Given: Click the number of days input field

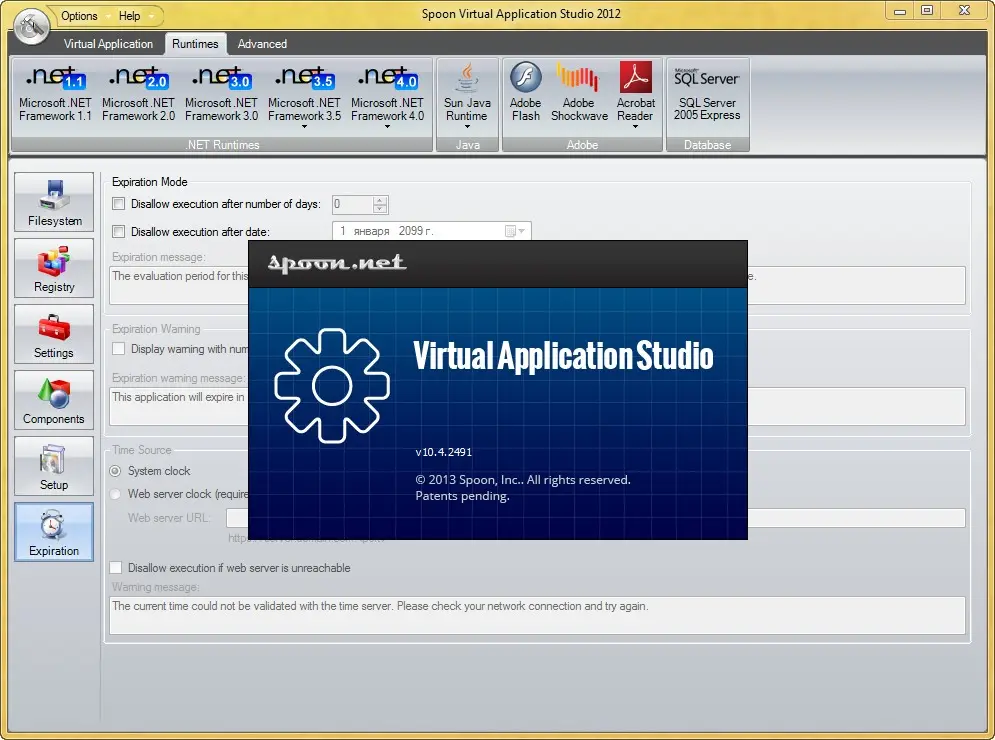Looking at the screenshot, I should point(353,204).
